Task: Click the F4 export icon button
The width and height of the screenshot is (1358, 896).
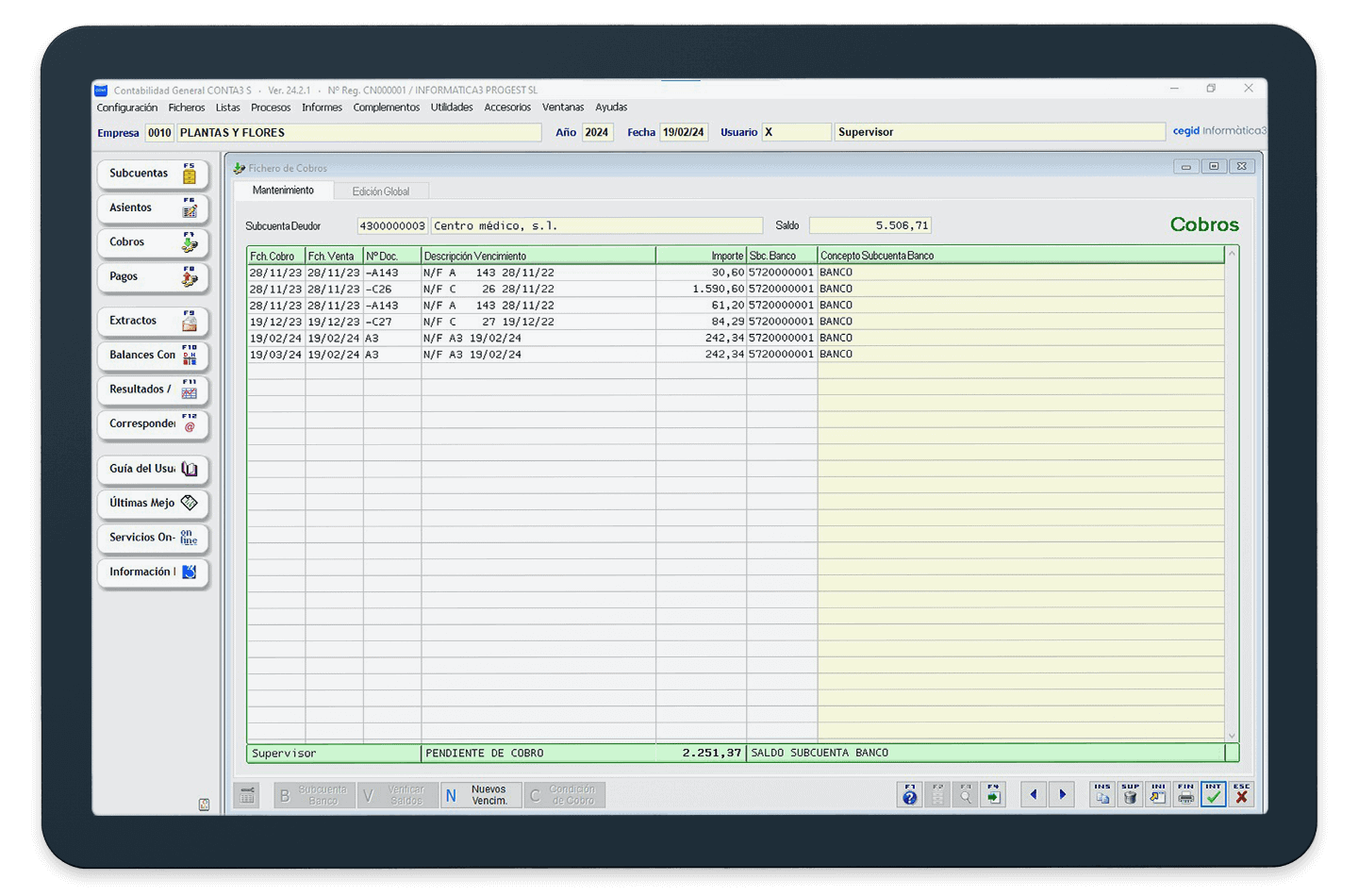Action: 993,795
